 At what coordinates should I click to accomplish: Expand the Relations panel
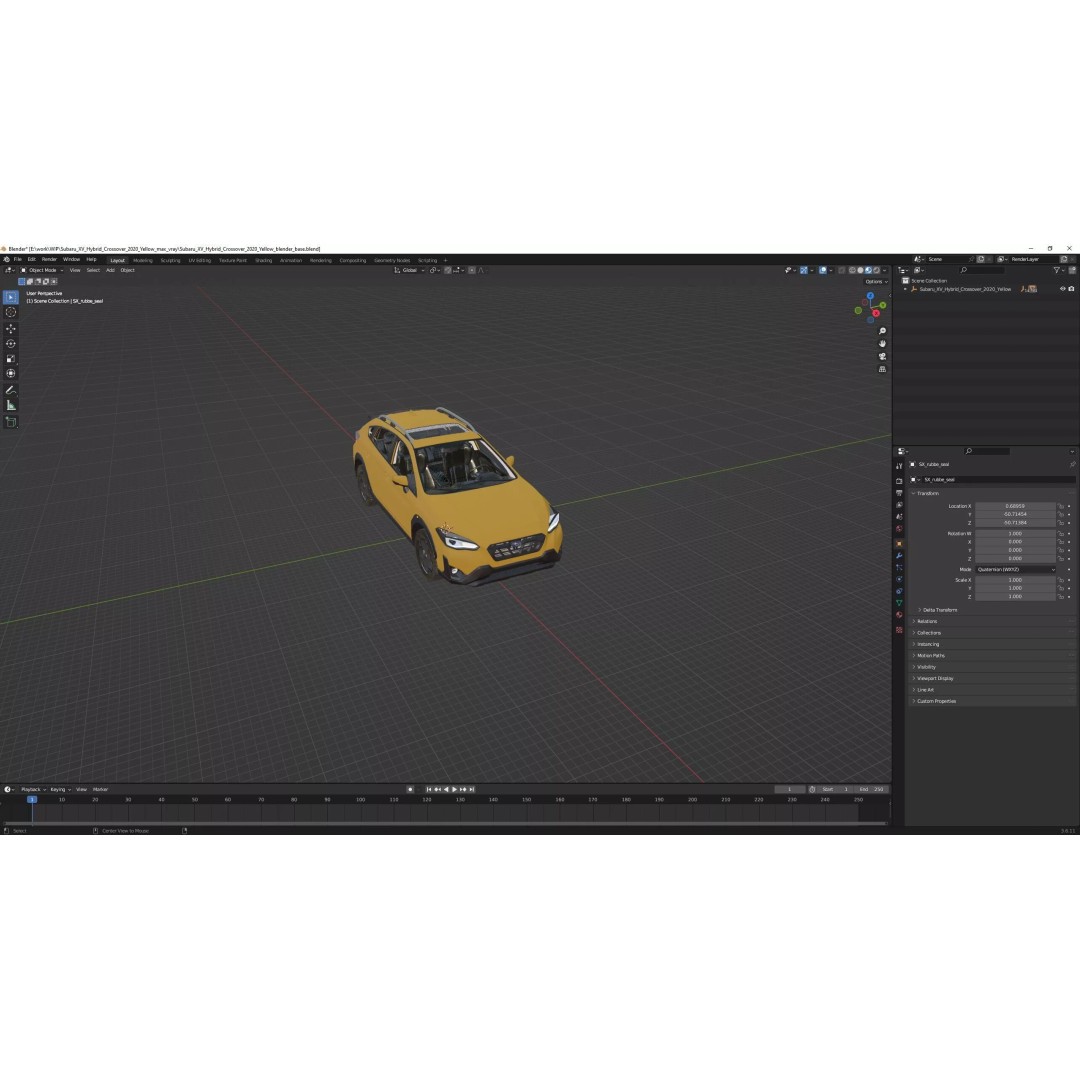pos(926,621)
